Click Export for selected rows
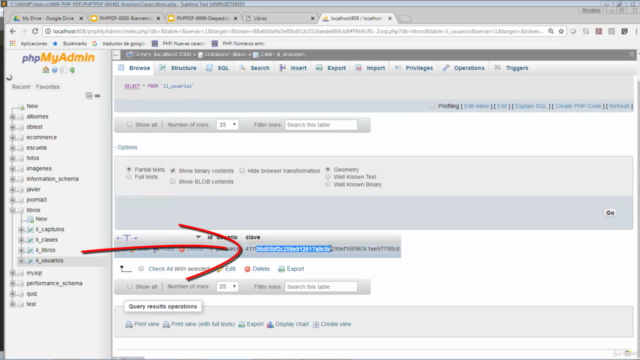Image resolution: width=640 pixels, height=360 pixels. coord(291,269)
